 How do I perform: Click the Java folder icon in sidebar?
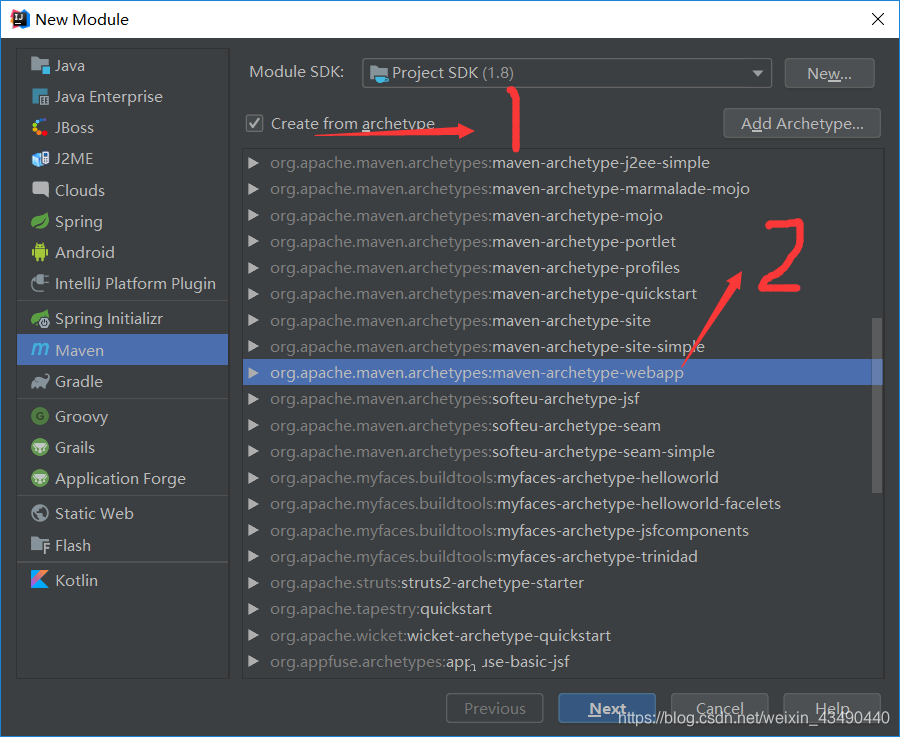click(40, 65)
